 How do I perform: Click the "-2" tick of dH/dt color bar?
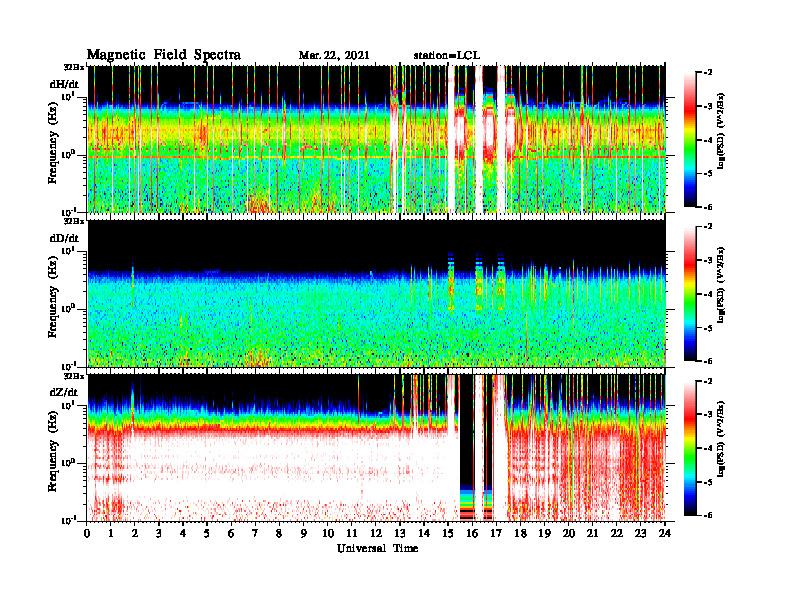click(x=709, y=73)
